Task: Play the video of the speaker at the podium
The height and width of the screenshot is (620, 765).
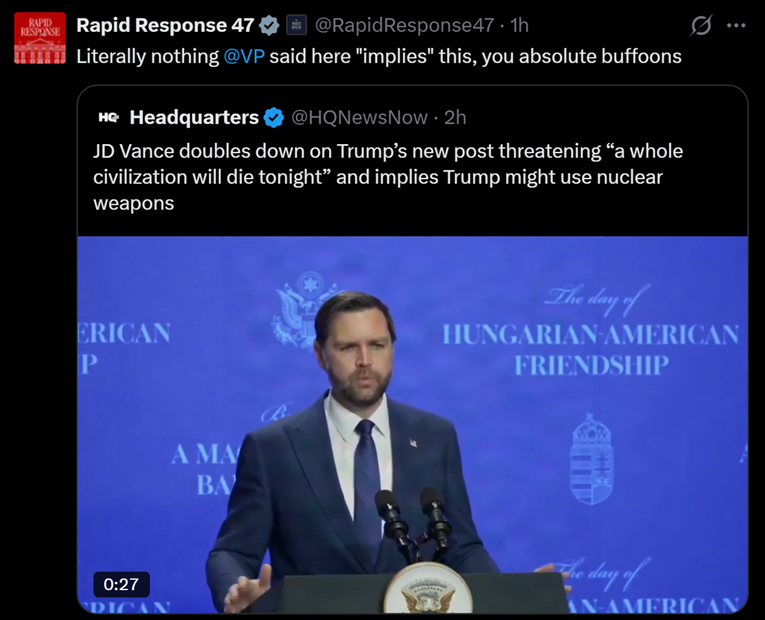Action: tap(412, 424)
